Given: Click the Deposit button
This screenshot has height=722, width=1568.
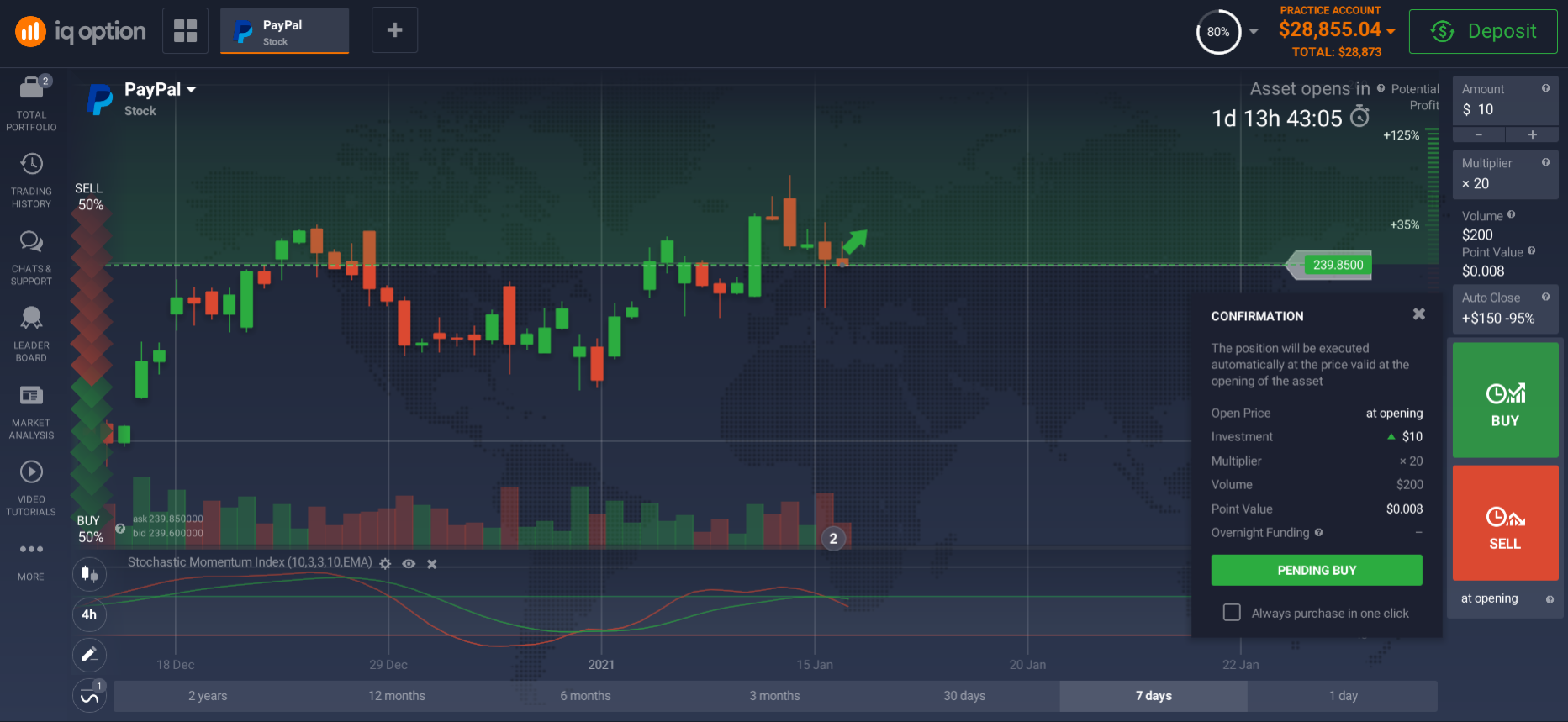Looking at the screenshot, I should pyautogui.click(x=1483, y=31).
